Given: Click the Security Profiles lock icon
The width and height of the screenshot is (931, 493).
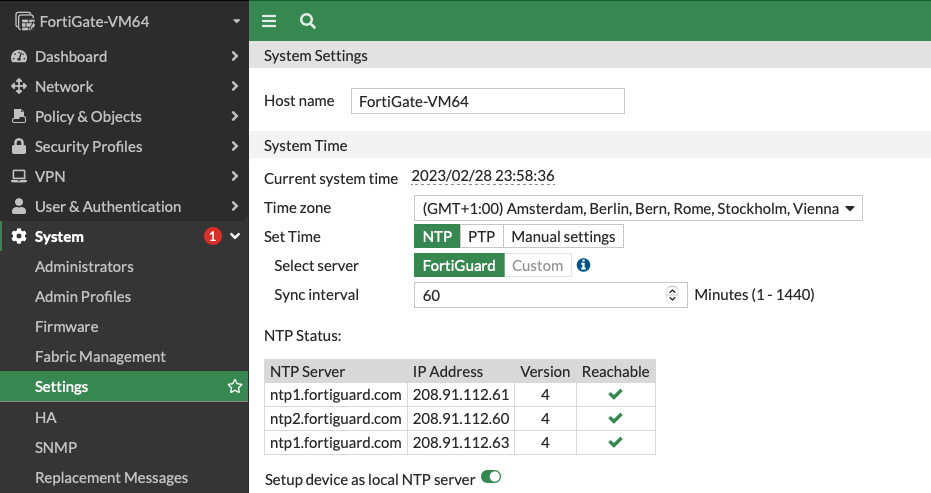Looking at the screenshot, I should tap(18, 147).
